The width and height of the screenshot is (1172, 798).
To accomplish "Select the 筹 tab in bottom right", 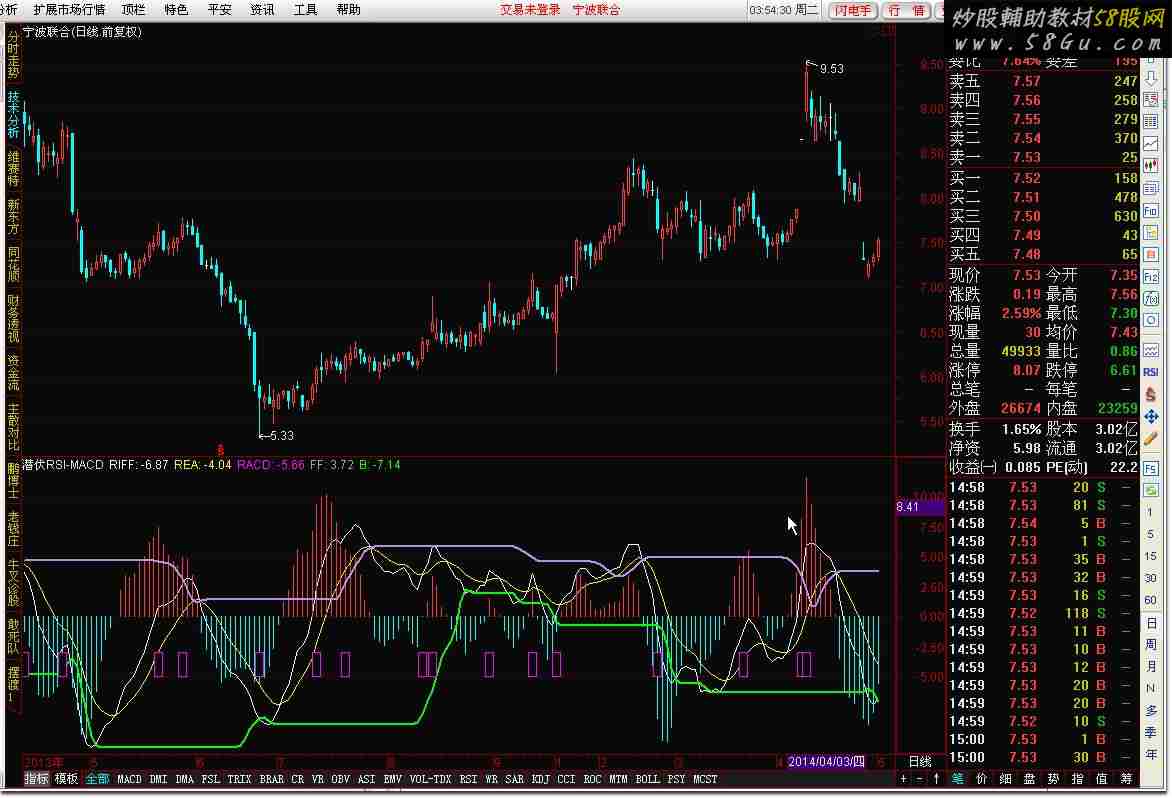I will (x=1126, y=779).
